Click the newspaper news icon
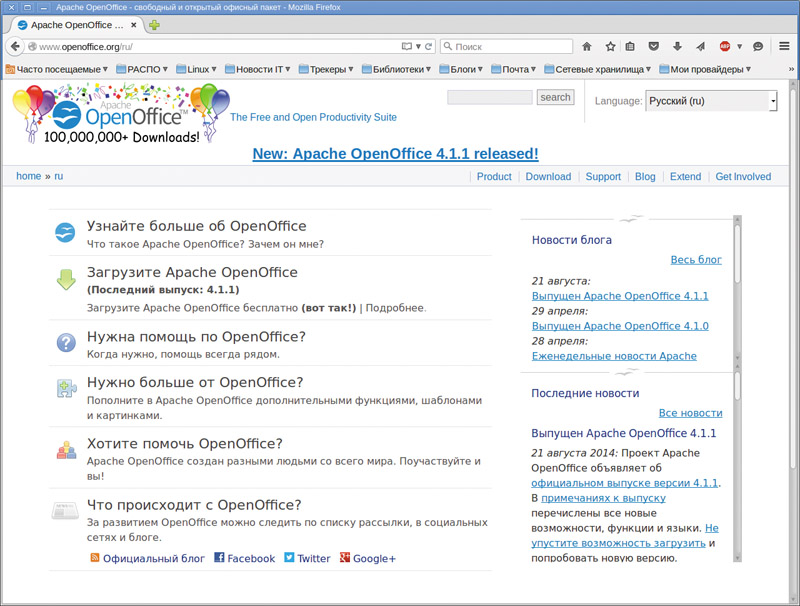Viewport: 800px width, 606px height. pos(65,510)
